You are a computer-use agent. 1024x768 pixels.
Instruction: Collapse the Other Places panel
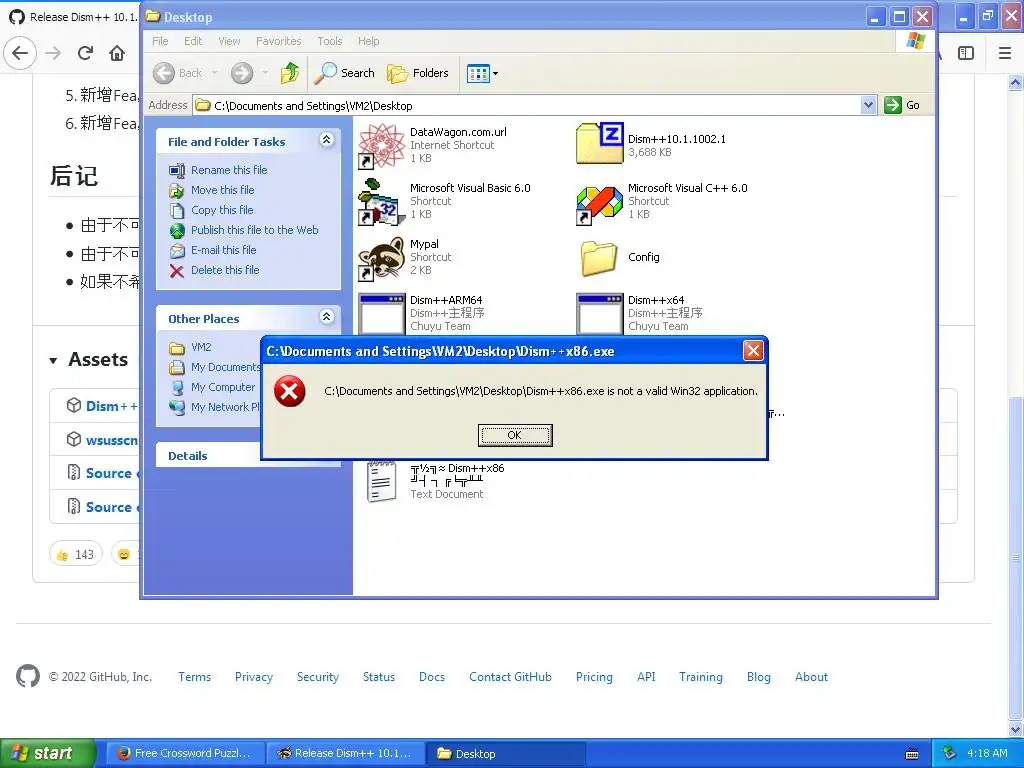tap(327, 317)
